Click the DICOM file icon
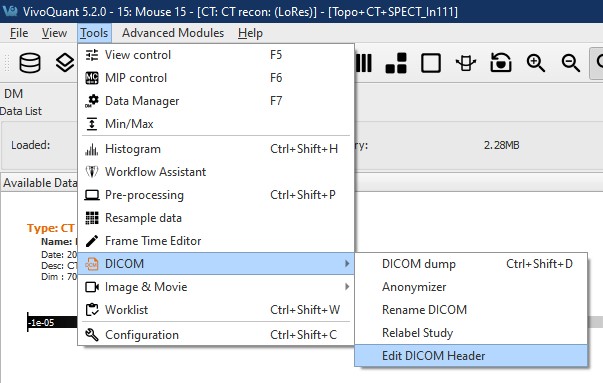This screenshot has height=383, width=603. [x=92, y=264]
